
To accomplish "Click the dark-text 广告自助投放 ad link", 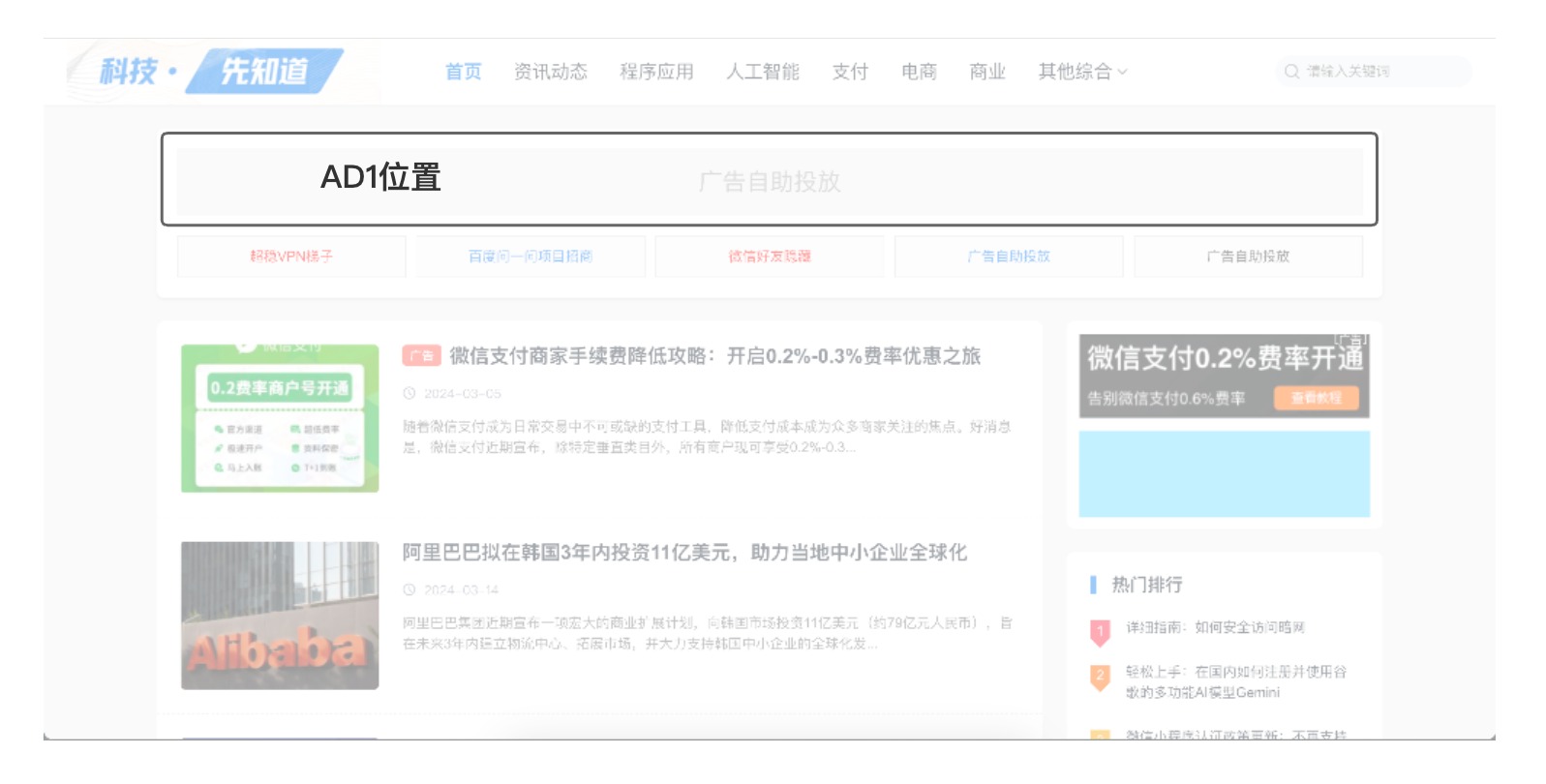I will (1248, 256).
